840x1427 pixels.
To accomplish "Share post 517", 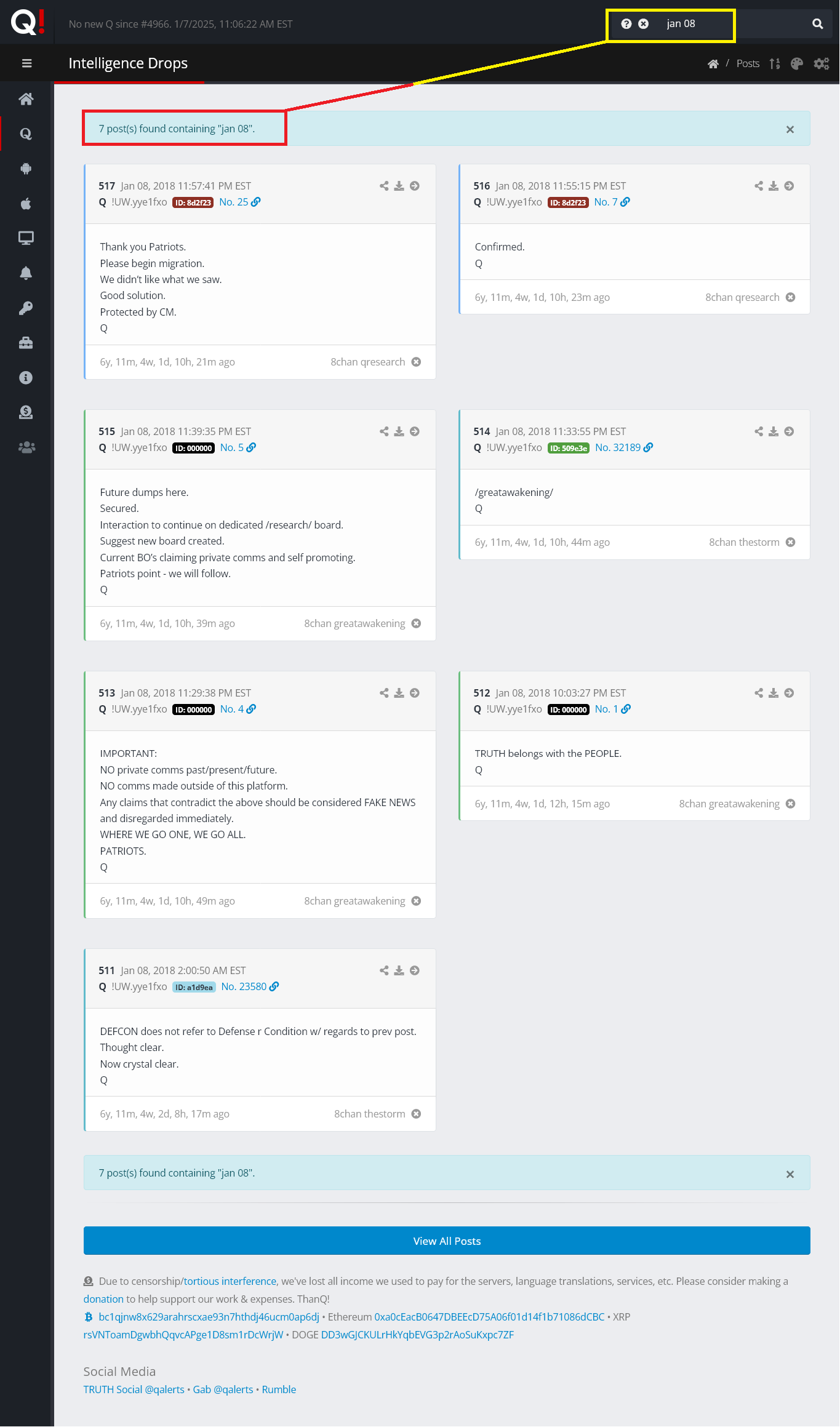I will (384, 186).
